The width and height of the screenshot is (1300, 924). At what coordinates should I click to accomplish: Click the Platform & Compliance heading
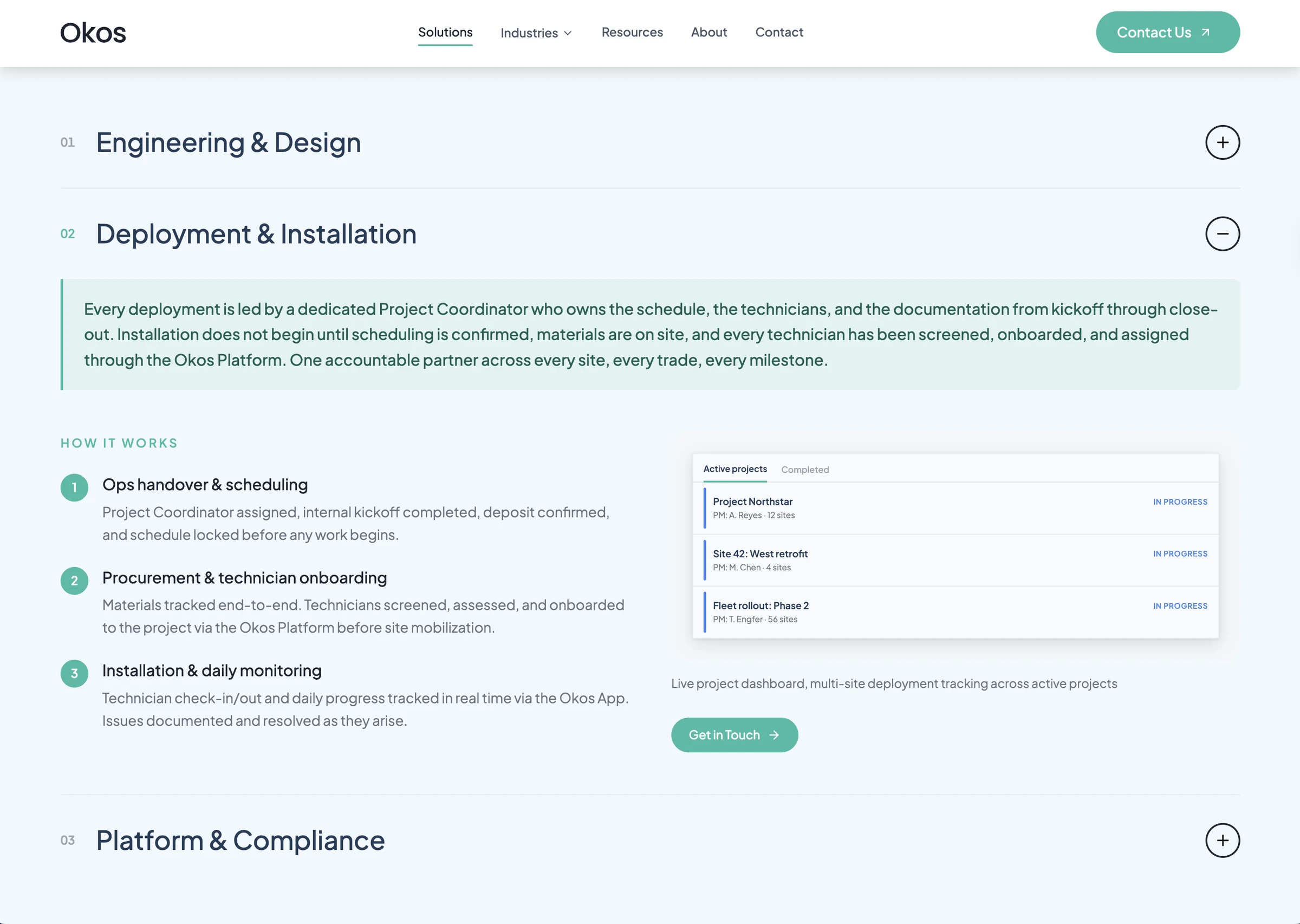click(240, 841)
